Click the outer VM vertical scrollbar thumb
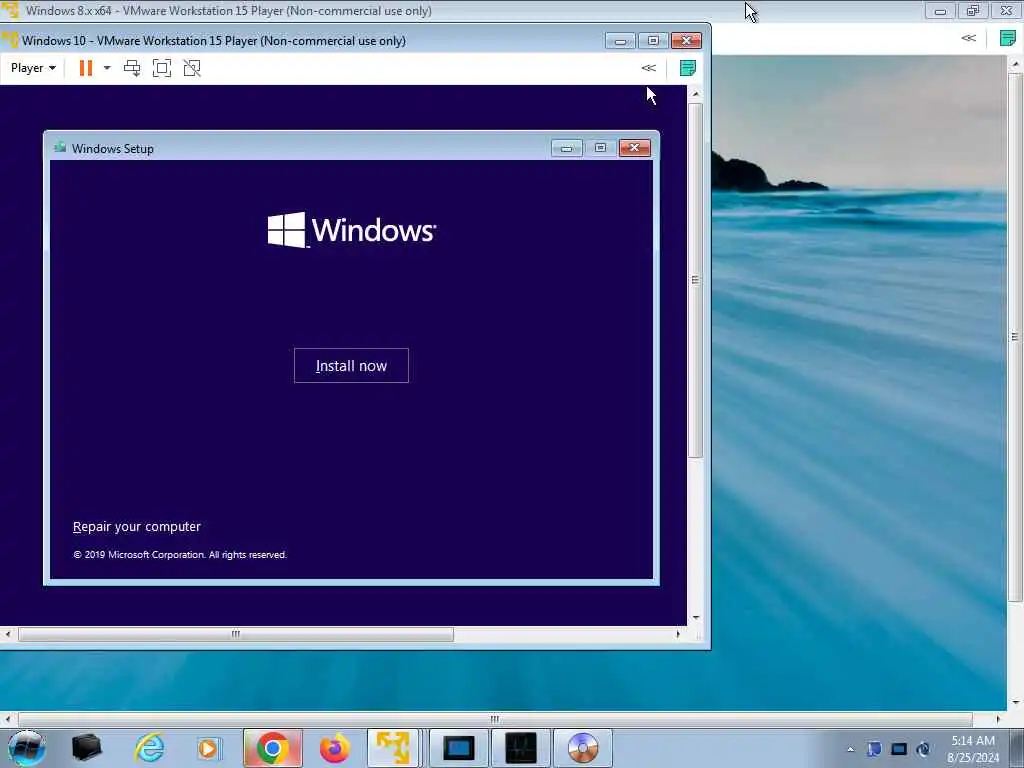This screenshot has width=1024, height=768. click(1015, 336)
